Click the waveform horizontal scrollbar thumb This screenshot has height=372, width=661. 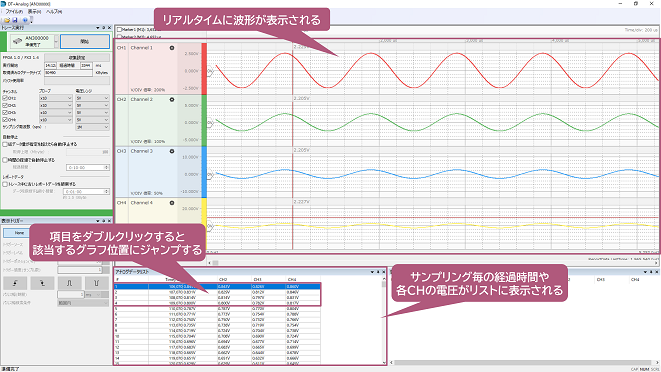point(215,263)
